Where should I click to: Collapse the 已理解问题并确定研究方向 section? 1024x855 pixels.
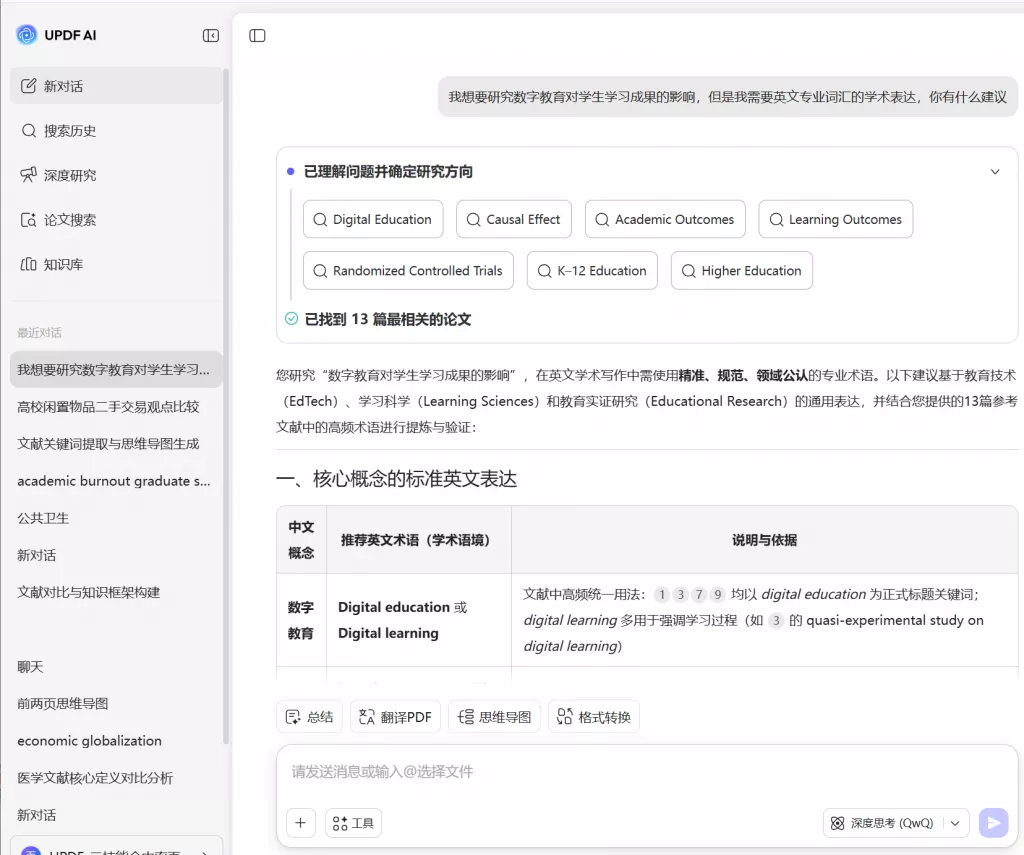pyautogui.click(x=995, y=171)
